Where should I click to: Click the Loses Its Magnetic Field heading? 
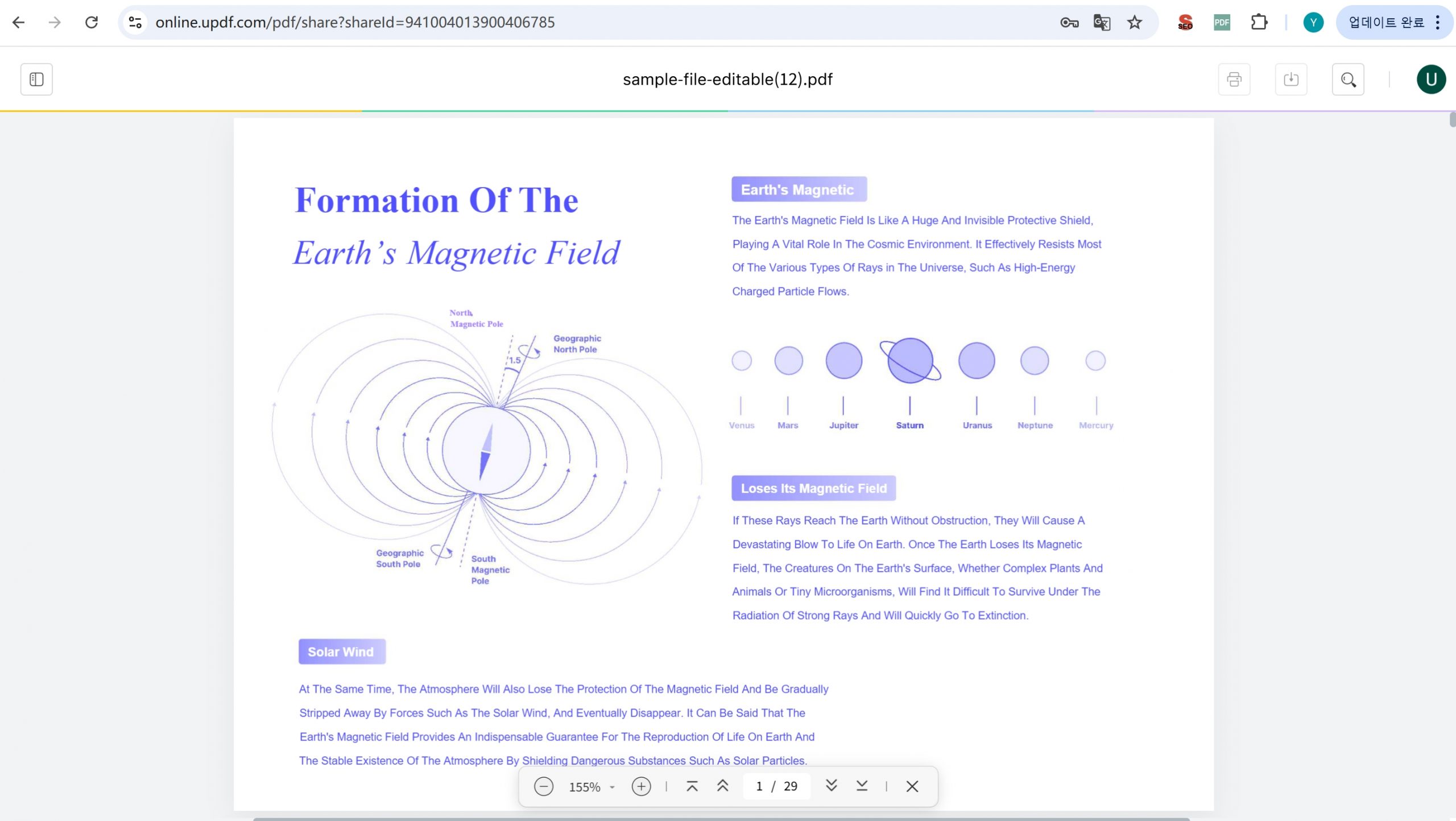[813, 488]
